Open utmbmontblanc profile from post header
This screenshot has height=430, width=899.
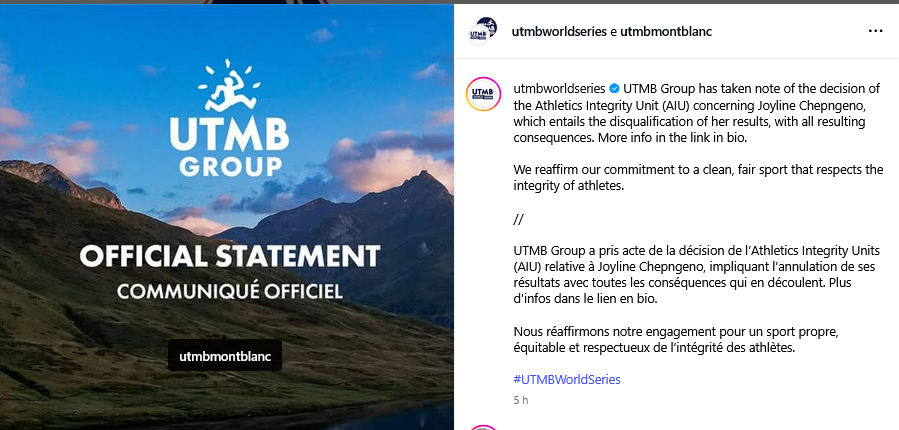tap(666, 32)
